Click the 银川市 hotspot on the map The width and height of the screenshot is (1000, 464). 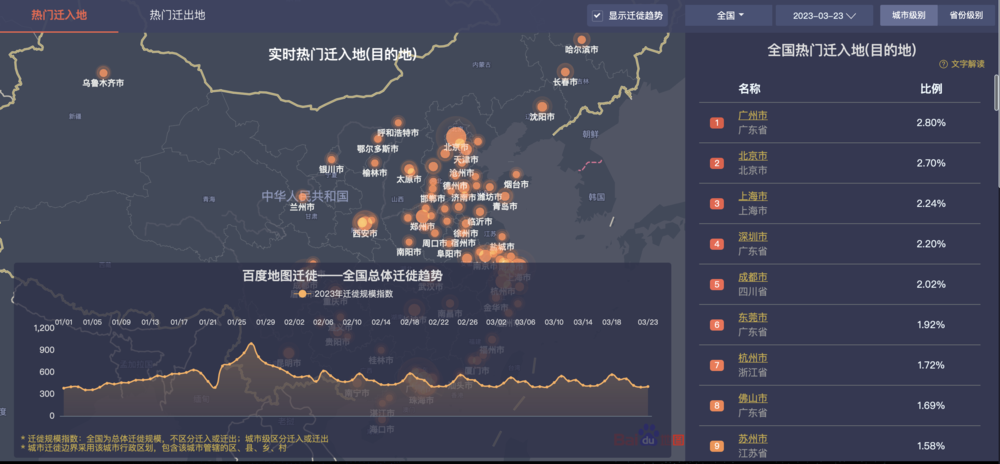pyautogui.click(x=332, y=159)
